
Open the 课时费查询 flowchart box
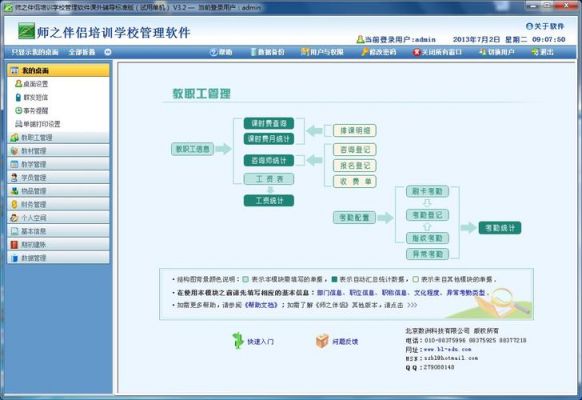[x=269, y=123]
